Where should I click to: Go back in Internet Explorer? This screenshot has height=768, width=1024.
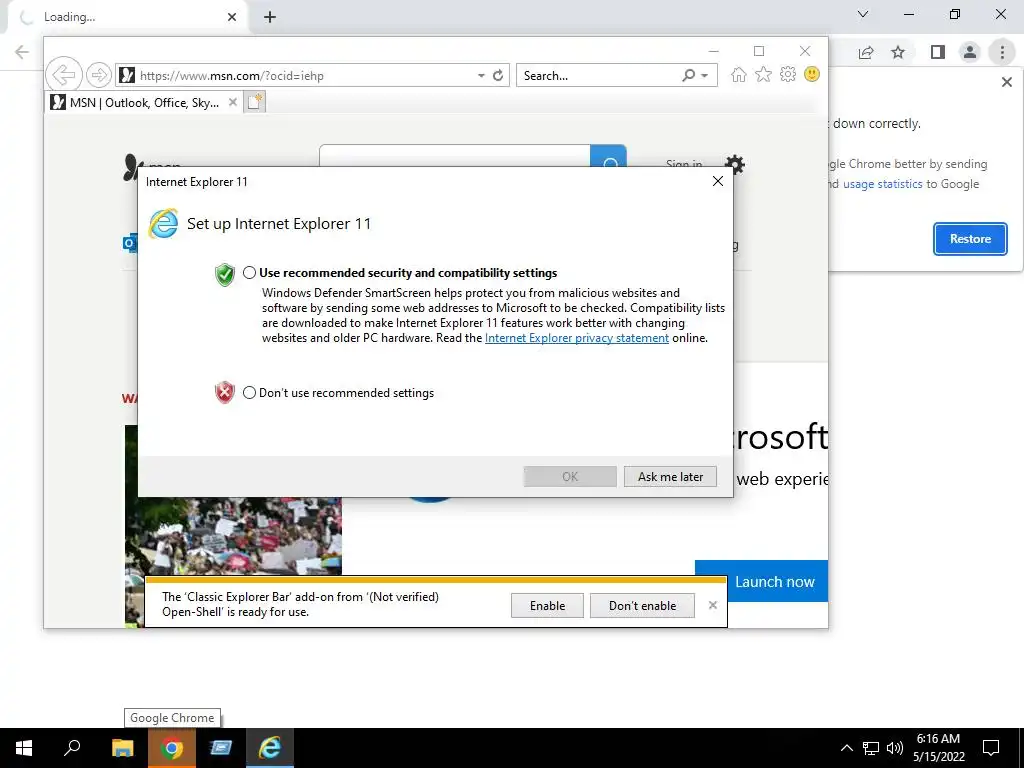[64, 74]
